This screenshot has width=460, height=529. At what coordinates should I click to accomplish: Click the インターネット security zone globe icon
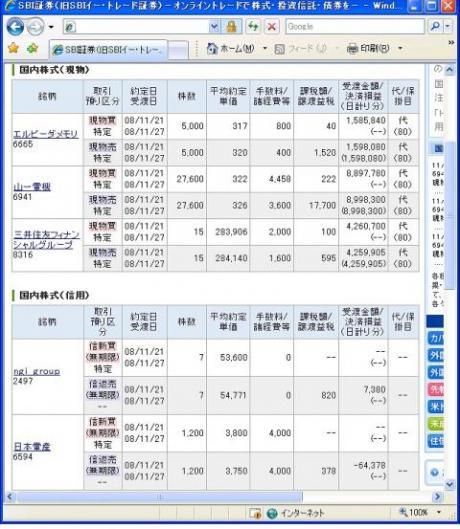[x=272, y=513]
